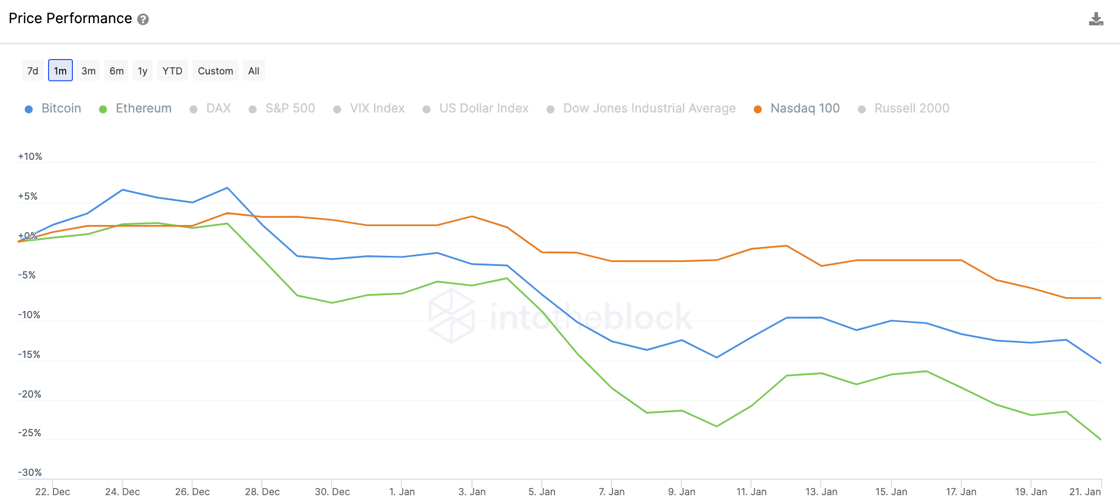Viewport: 1120px width, 504px height.
Task: Show All time price history
Action: click(254, 71)
